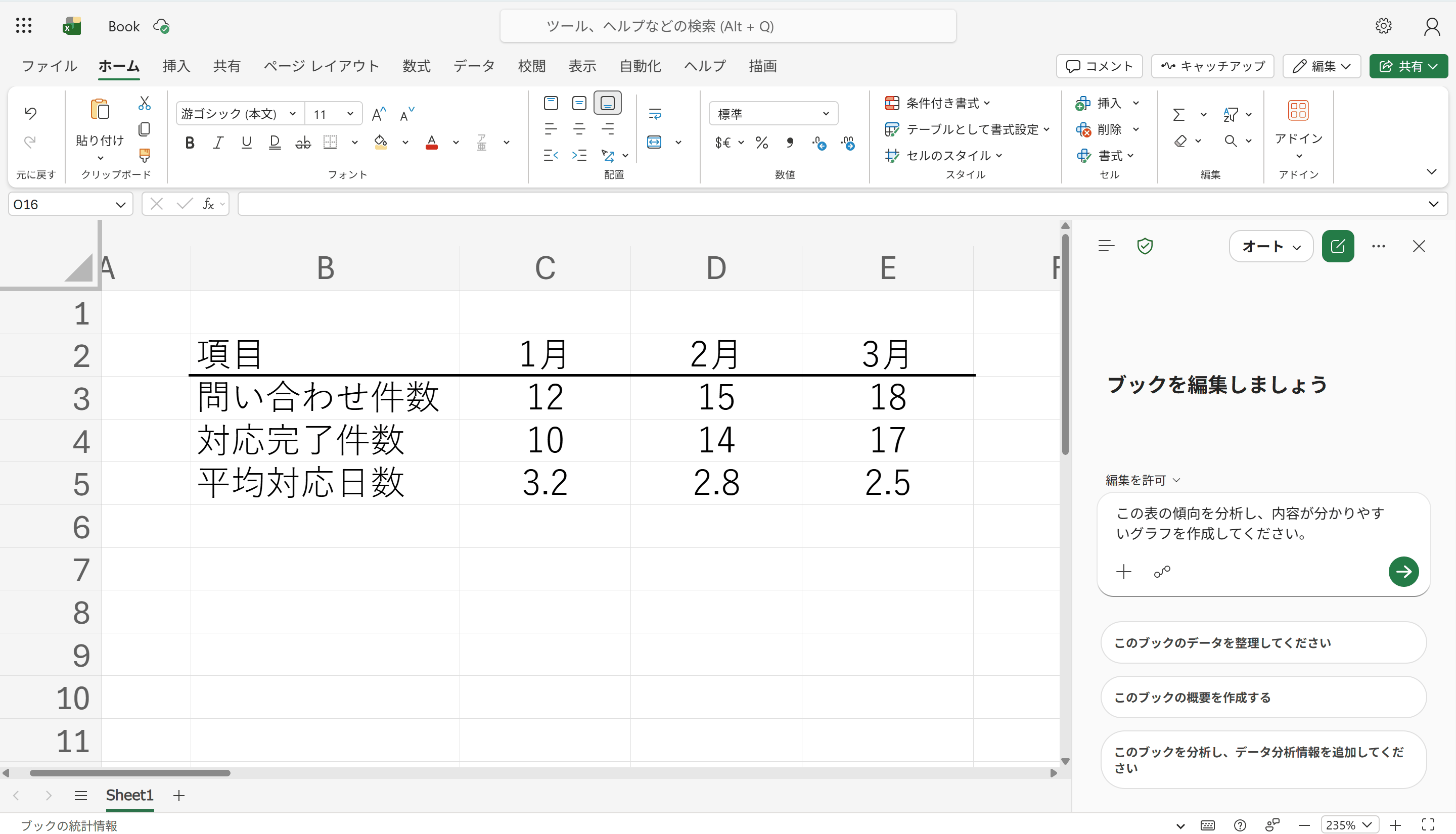
Task: Click the Add-ins icon
Action: (1298, 110)
